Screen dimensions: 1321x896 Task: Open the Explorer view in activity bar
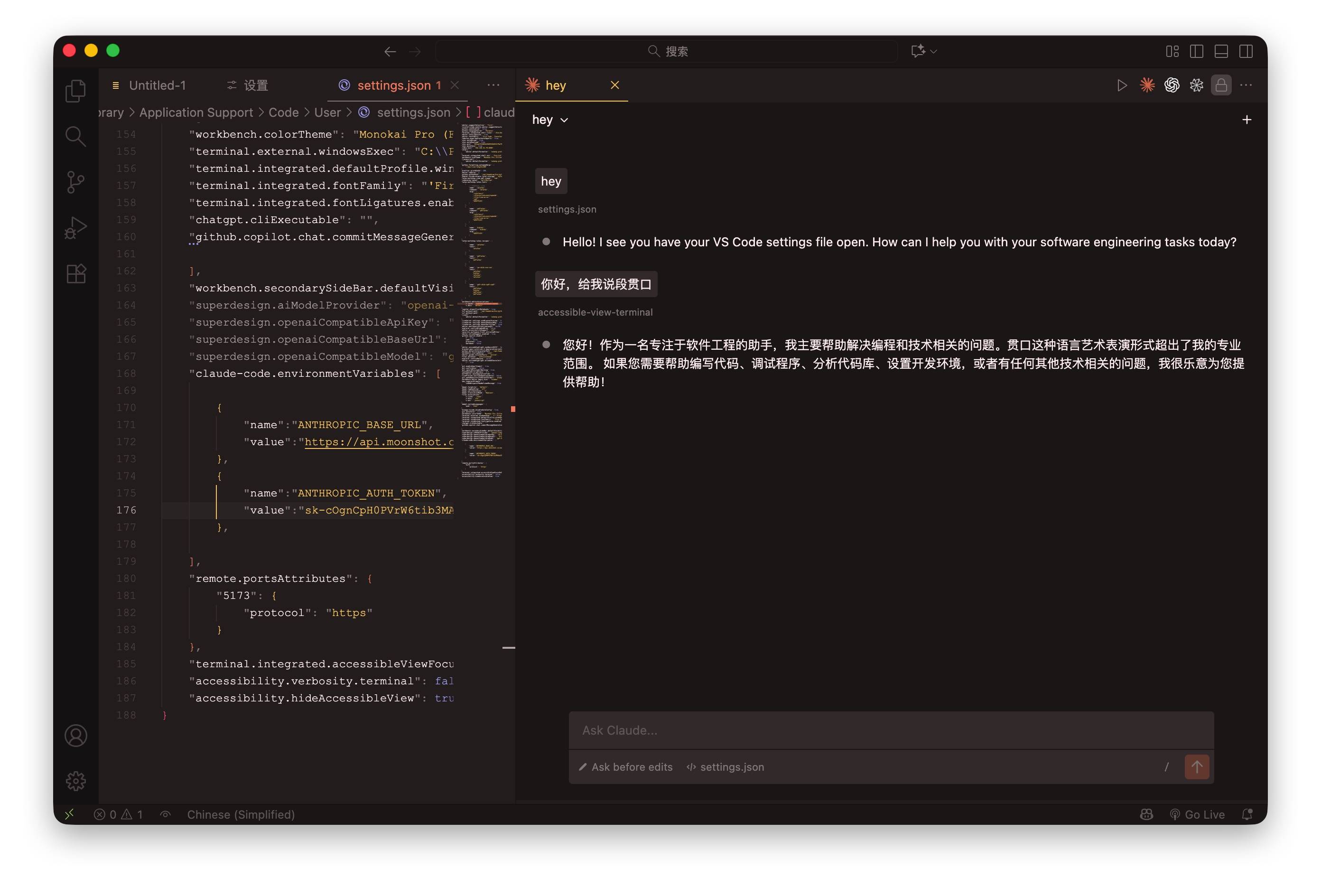click(x=75, y=91)
